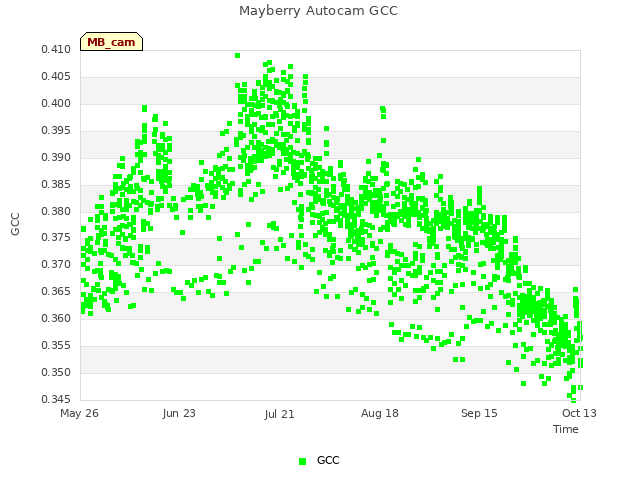Click the 0.400 y-axis tick label
This screenshot has width=640, height=480.
(x=56, y=103)
